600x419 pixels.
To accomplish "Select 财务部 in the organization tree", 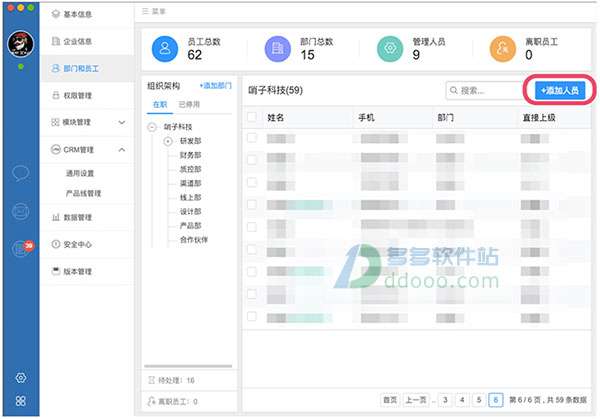I will point(191,155).
